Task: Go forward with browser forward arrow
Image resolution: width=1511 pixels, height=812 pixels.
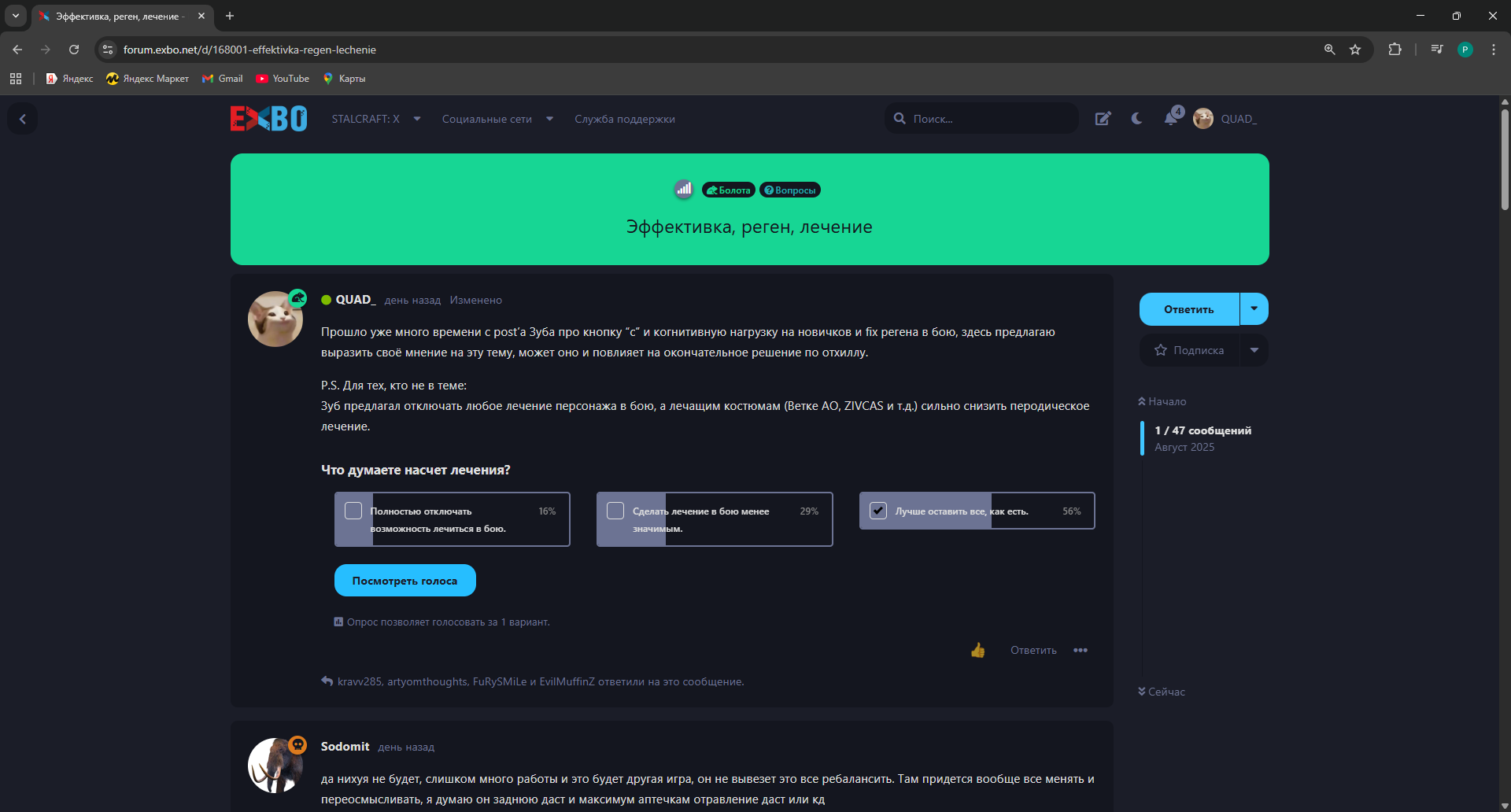Action: click(46, 50)
